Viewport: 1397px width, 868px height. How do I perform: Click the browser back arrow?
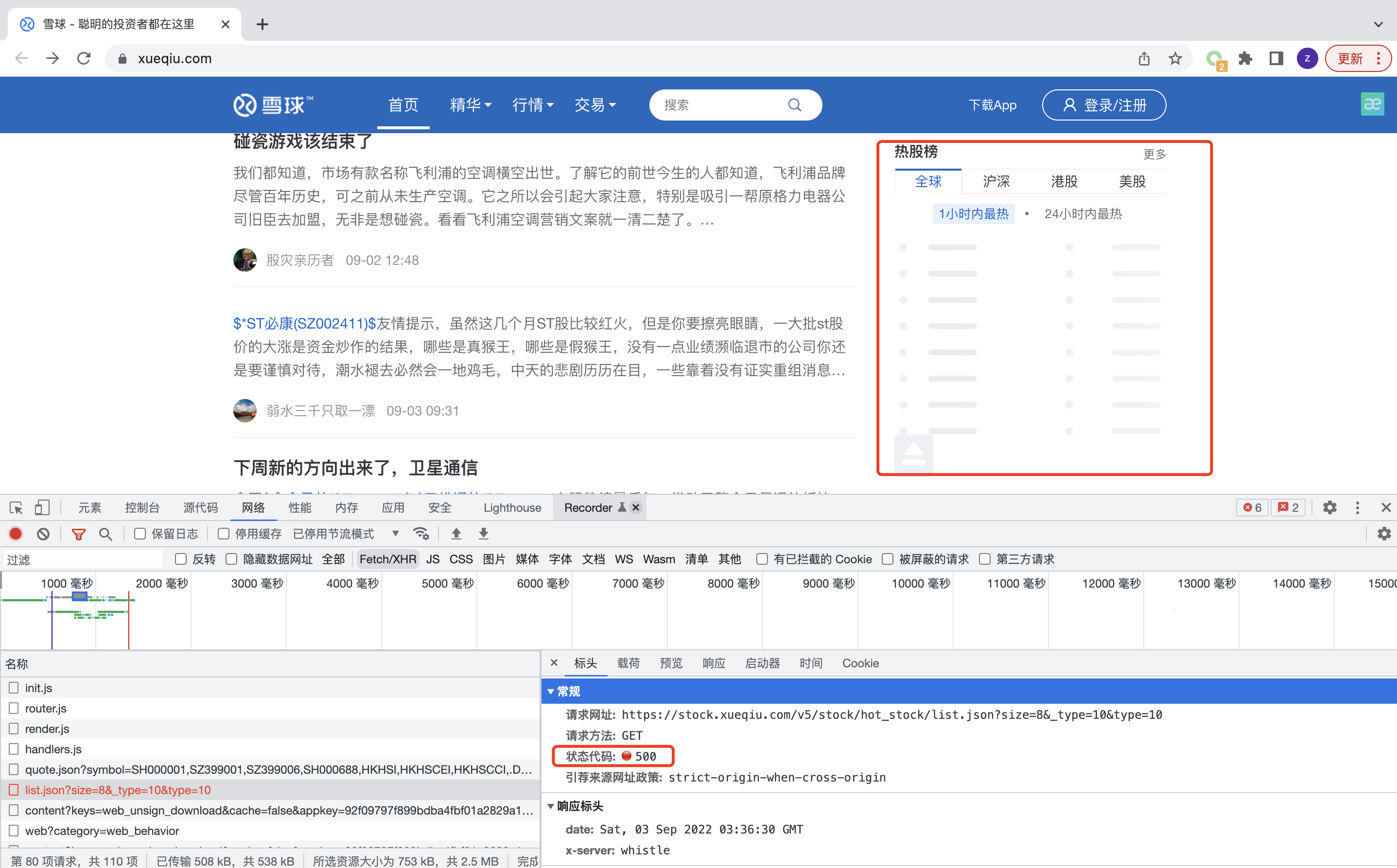coord(21,58)
